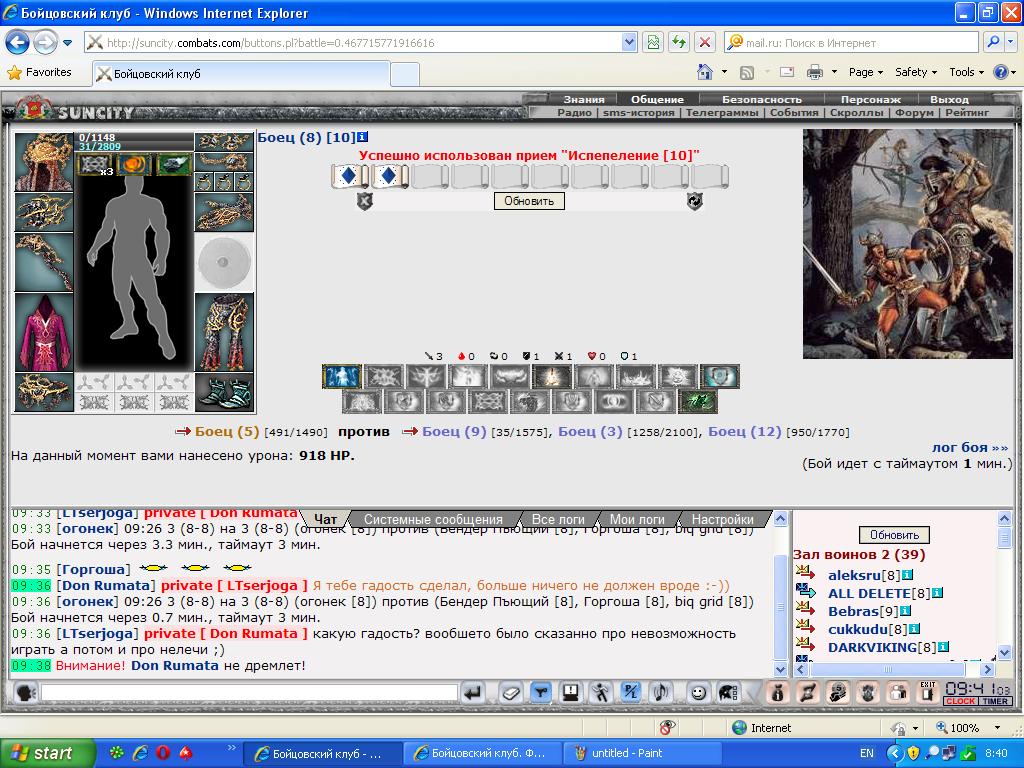Click the speaking head icon beside chat input

25,692
